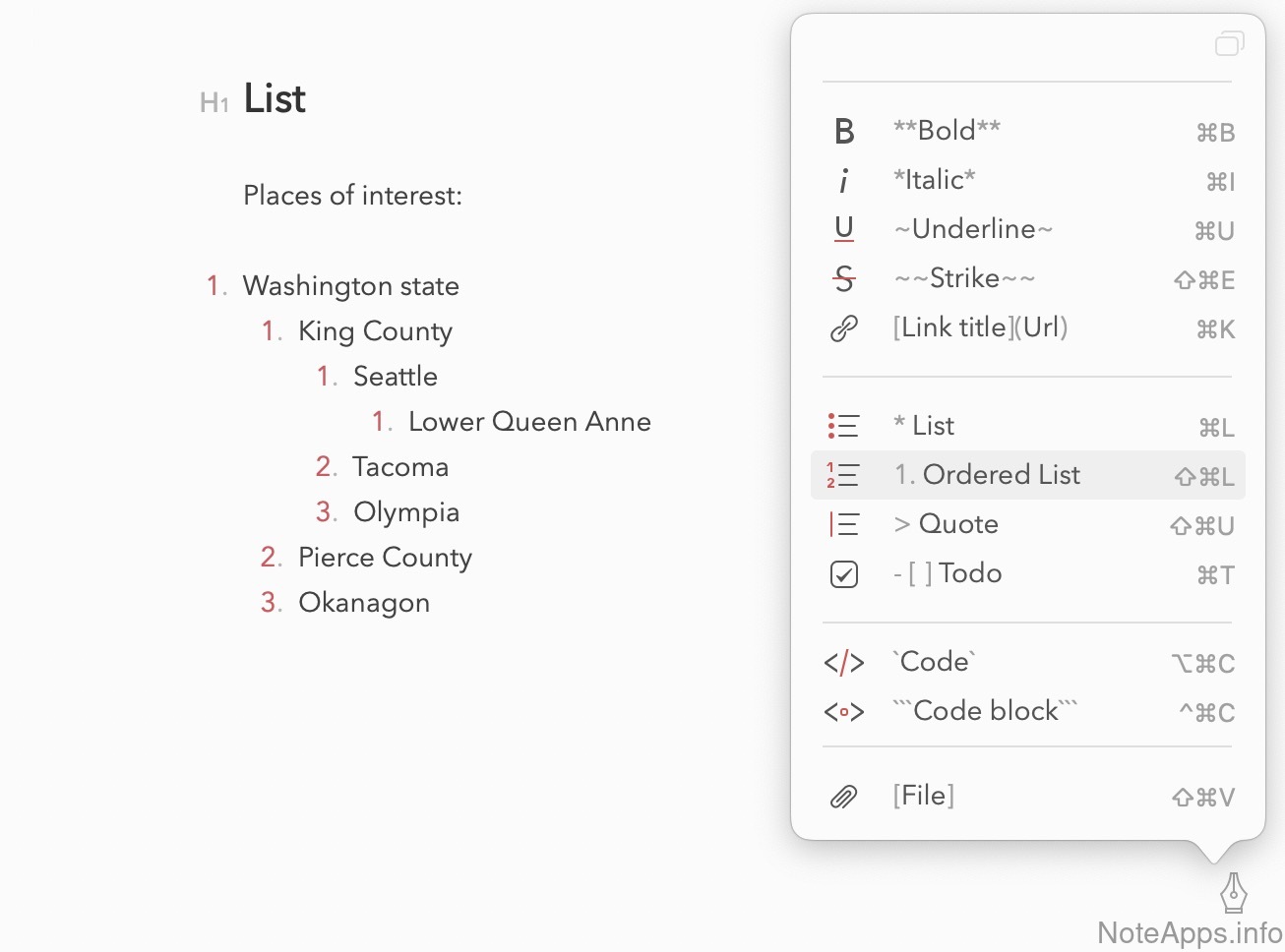Image resolution: width=1285 pixels, height=952 pixels.
Task: Select the Ordered List menu entry
Action: click(x=1002, y=475)
